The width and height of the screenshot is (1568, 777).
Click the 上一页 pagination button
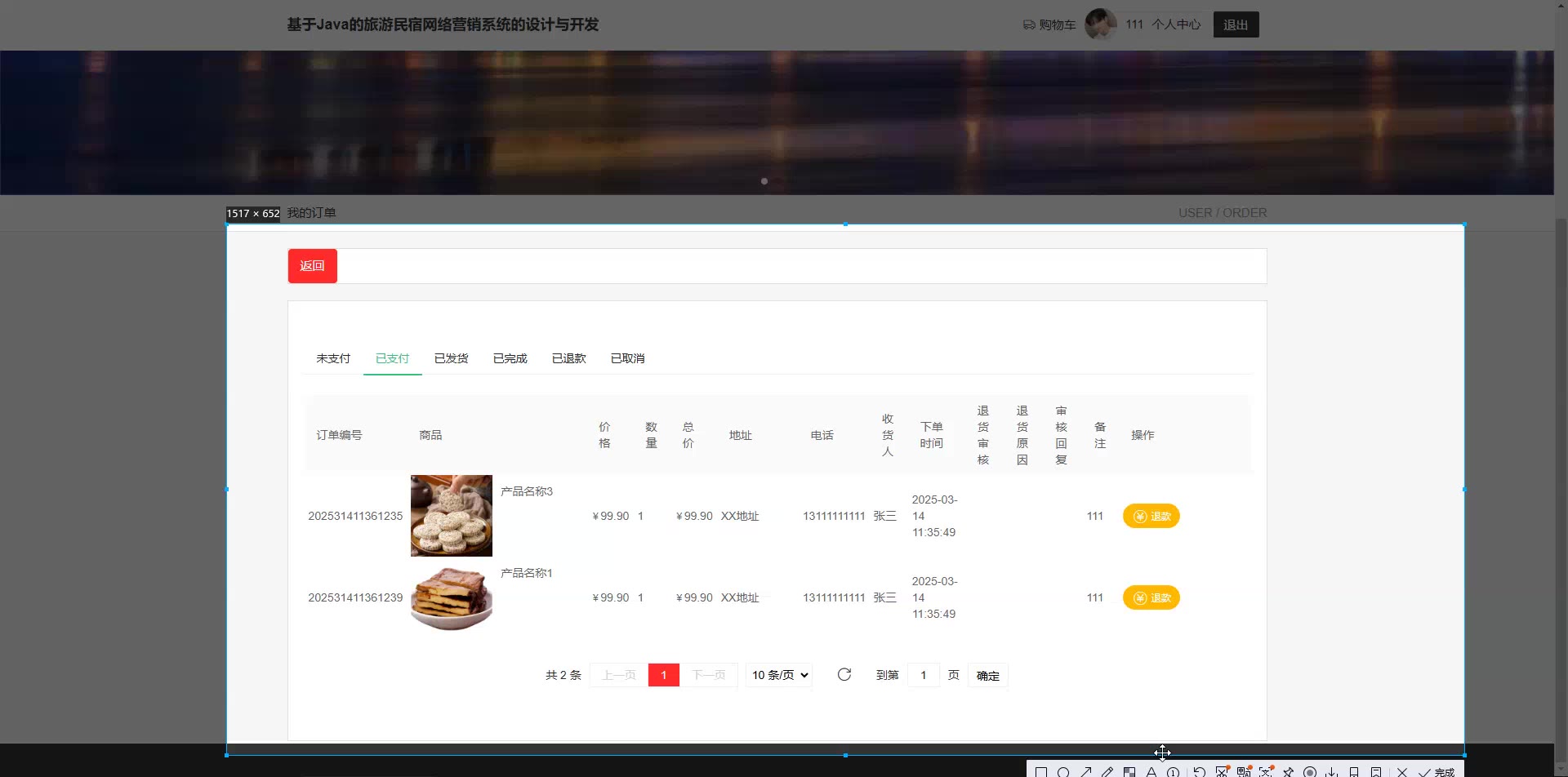pos(618,675)
